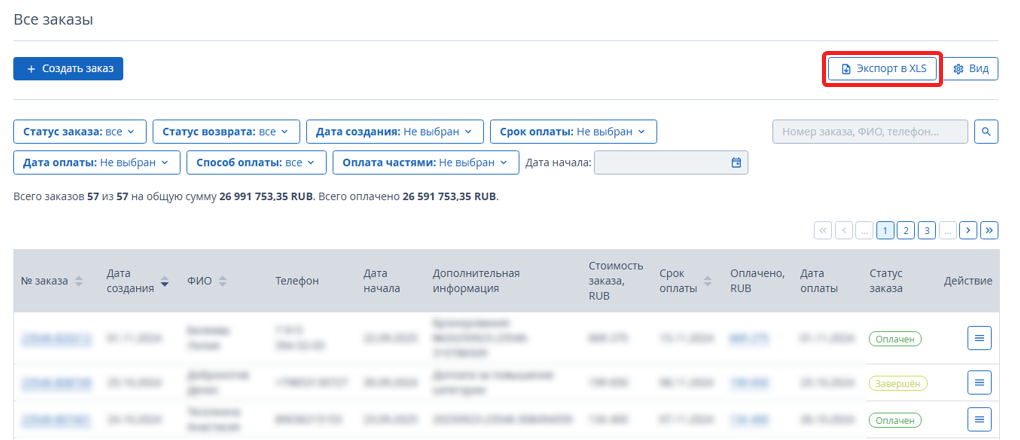This screenshot has width=1020, height=440.
Task: Focus the order number search field
Action: [x=870, y=131]
